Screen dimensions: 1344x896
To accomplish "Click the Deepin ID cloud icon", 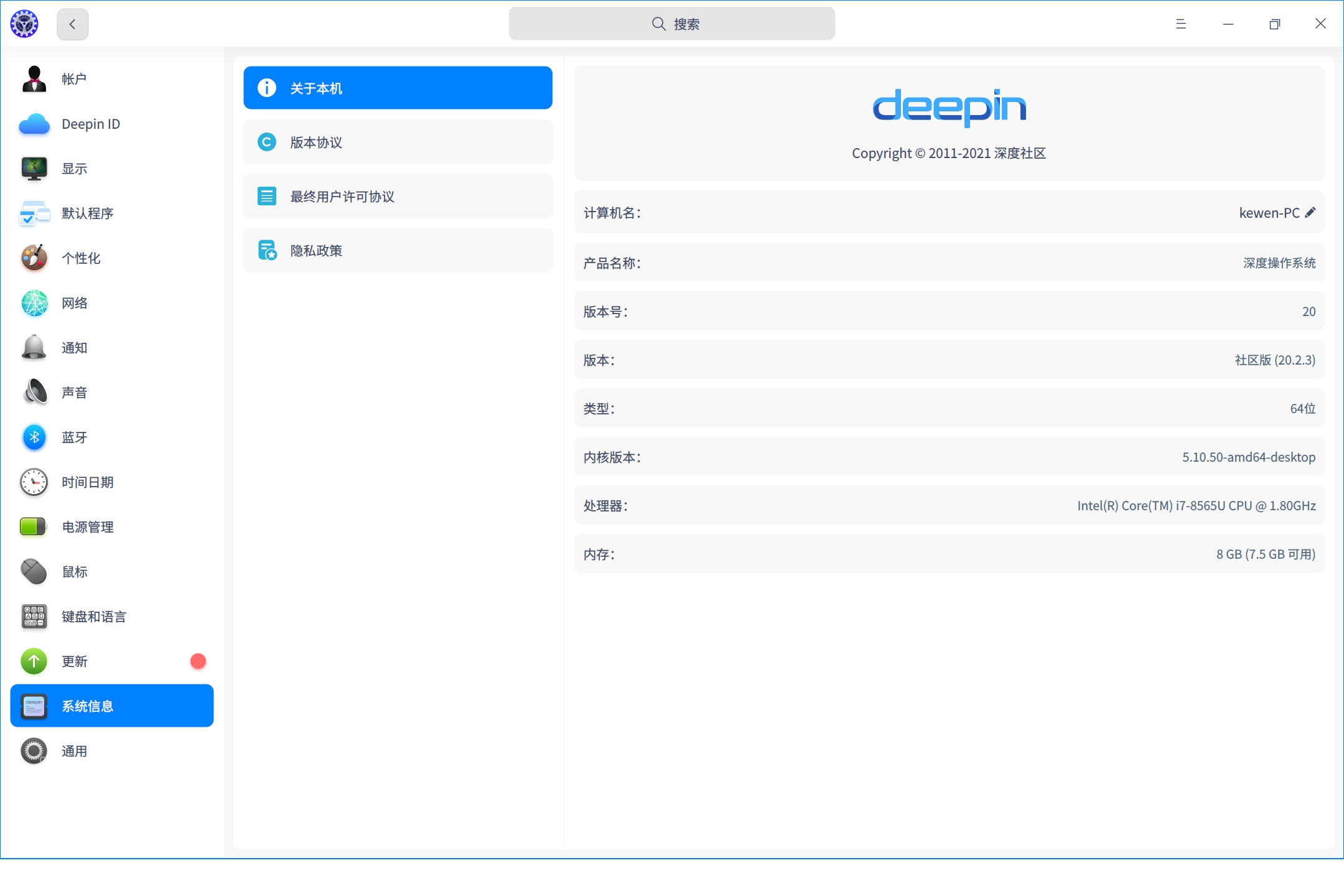I will point(34,124).
